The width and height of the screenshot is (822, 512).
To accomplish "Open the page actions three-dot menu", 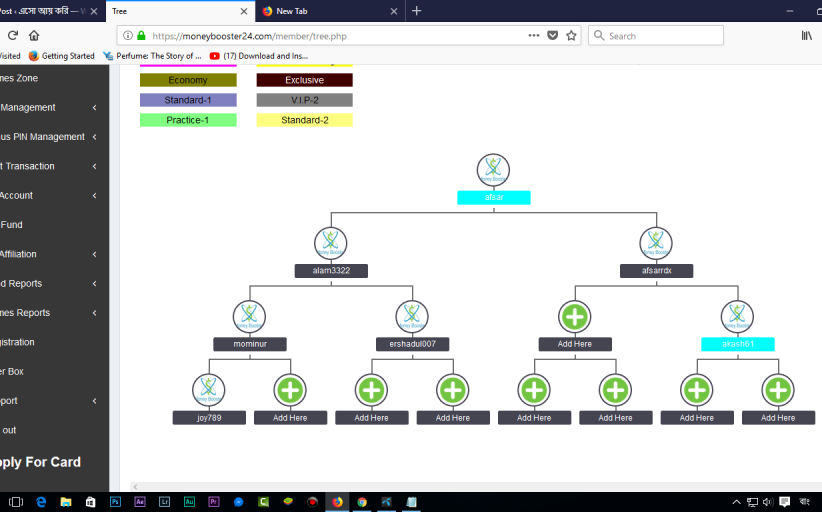I will pyautogui.click(x=534, y=35).
